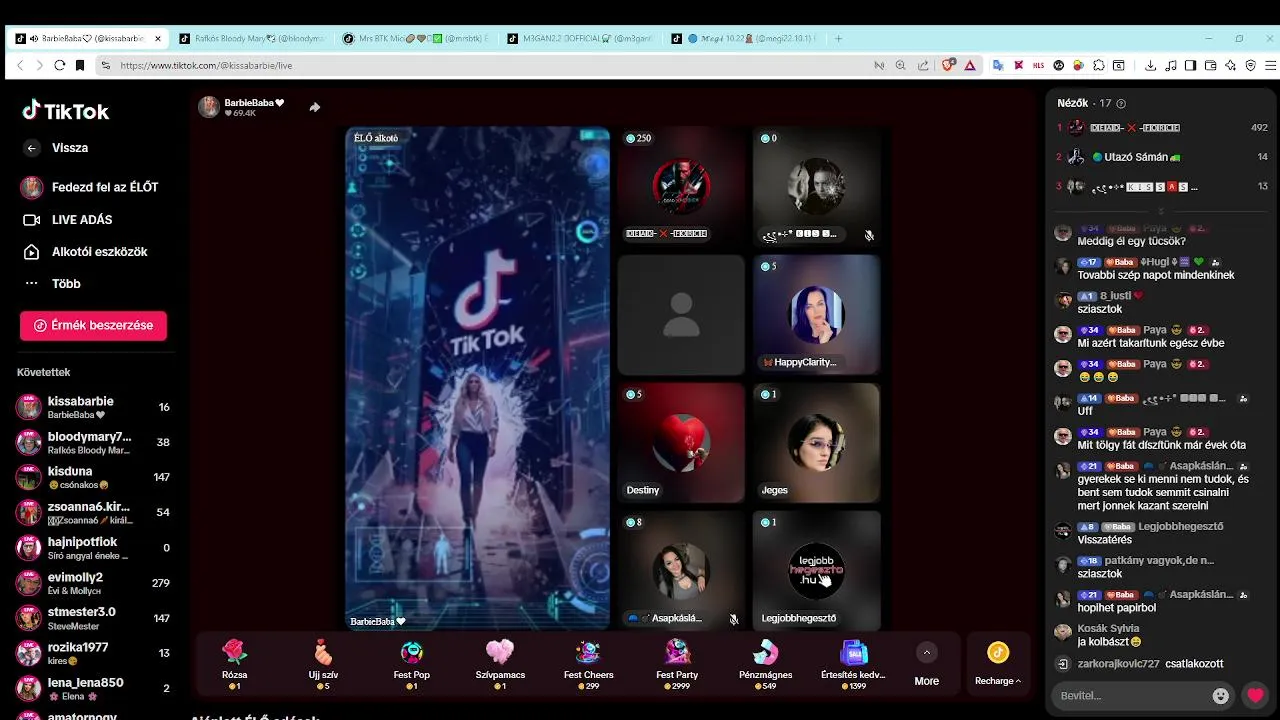Open browser downloads
Viewport: 1280px width, 720px height.
[1150, 65]
